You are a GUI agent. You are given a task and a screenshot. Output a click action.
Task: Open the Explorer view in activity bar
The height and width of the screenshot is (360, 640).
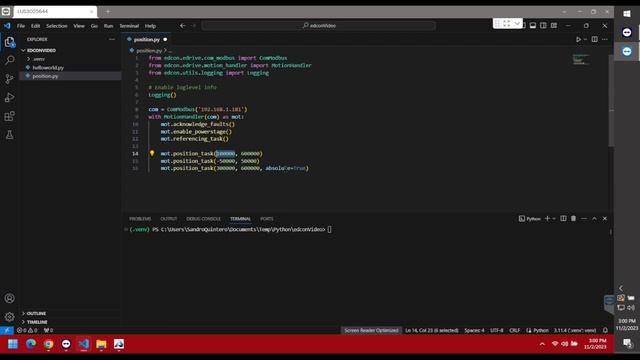[9, 42]
